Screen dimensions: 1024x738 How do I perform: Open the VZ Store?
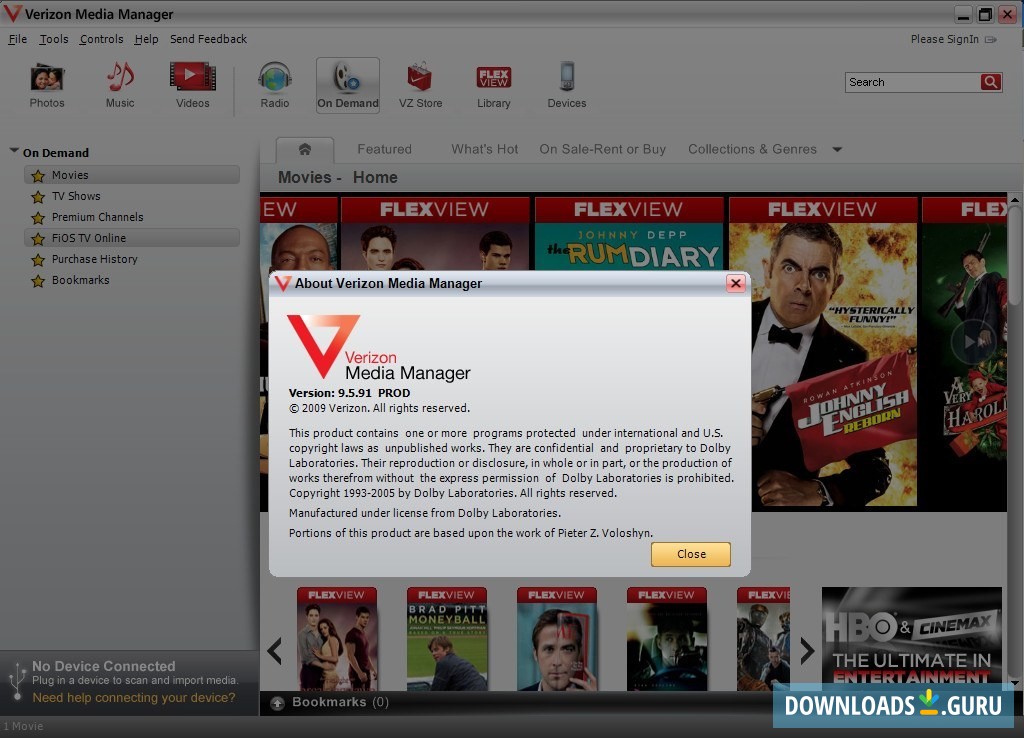(x=421, y=86)
